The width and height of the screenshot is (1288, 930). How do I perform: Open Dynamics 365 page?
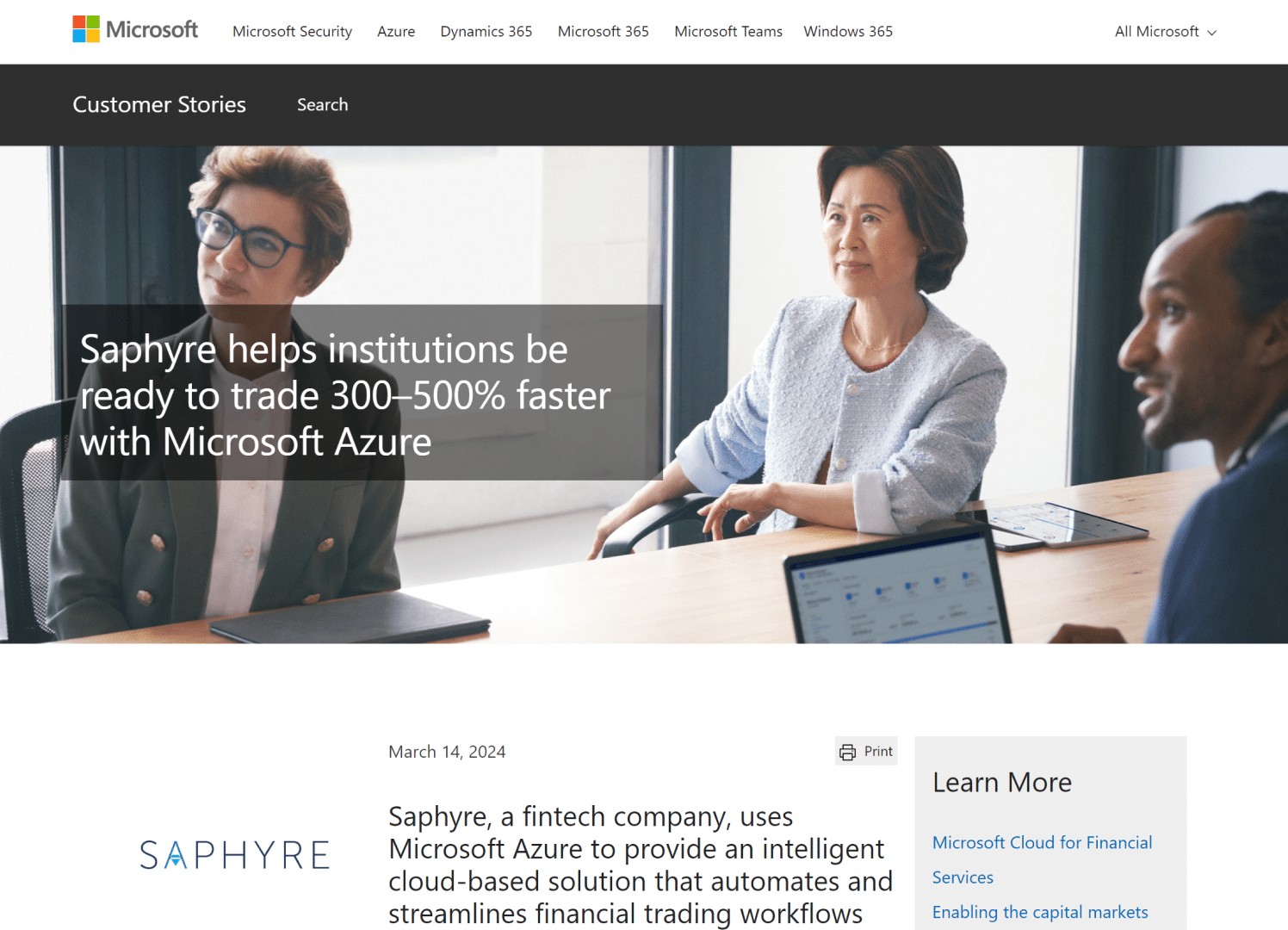[486, 32]
